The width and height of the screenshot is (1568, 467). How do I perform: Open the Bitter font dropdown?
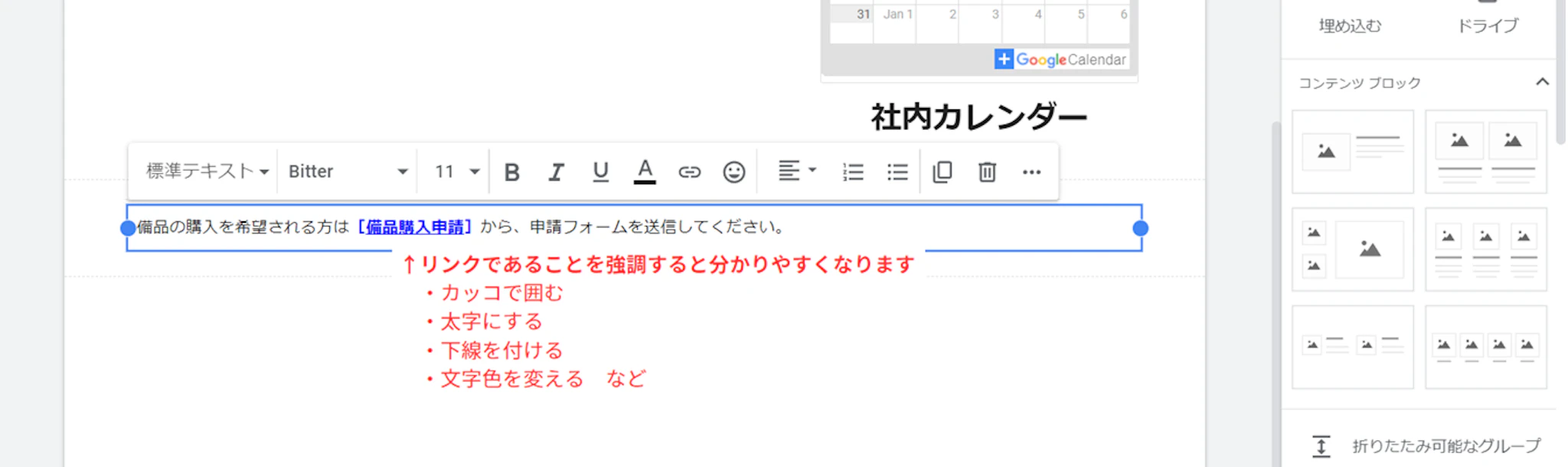click(x=347, y=171)
